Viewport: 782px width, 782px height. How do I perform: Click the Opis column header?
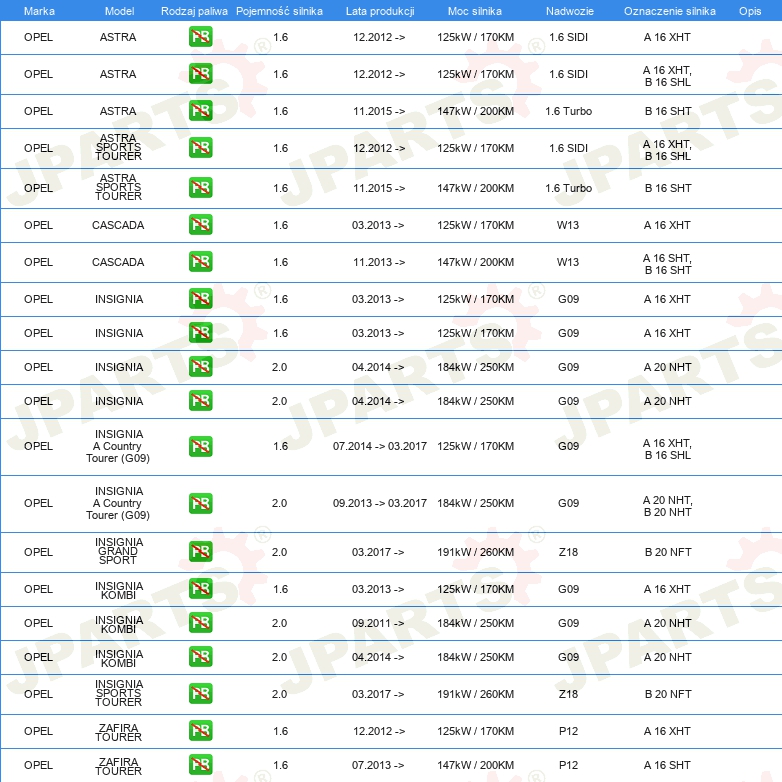749,11
